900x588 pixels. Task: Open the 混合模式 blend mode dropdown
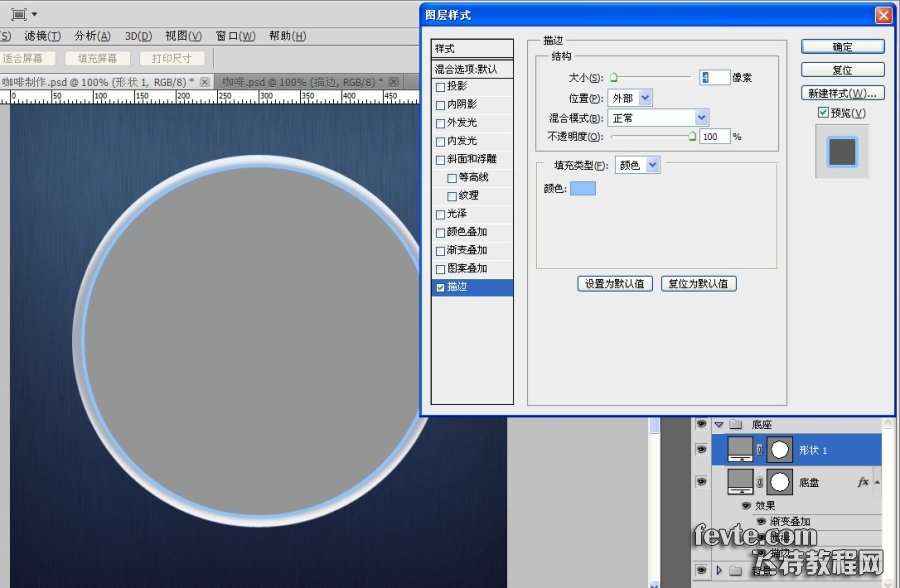click(658, 118)
